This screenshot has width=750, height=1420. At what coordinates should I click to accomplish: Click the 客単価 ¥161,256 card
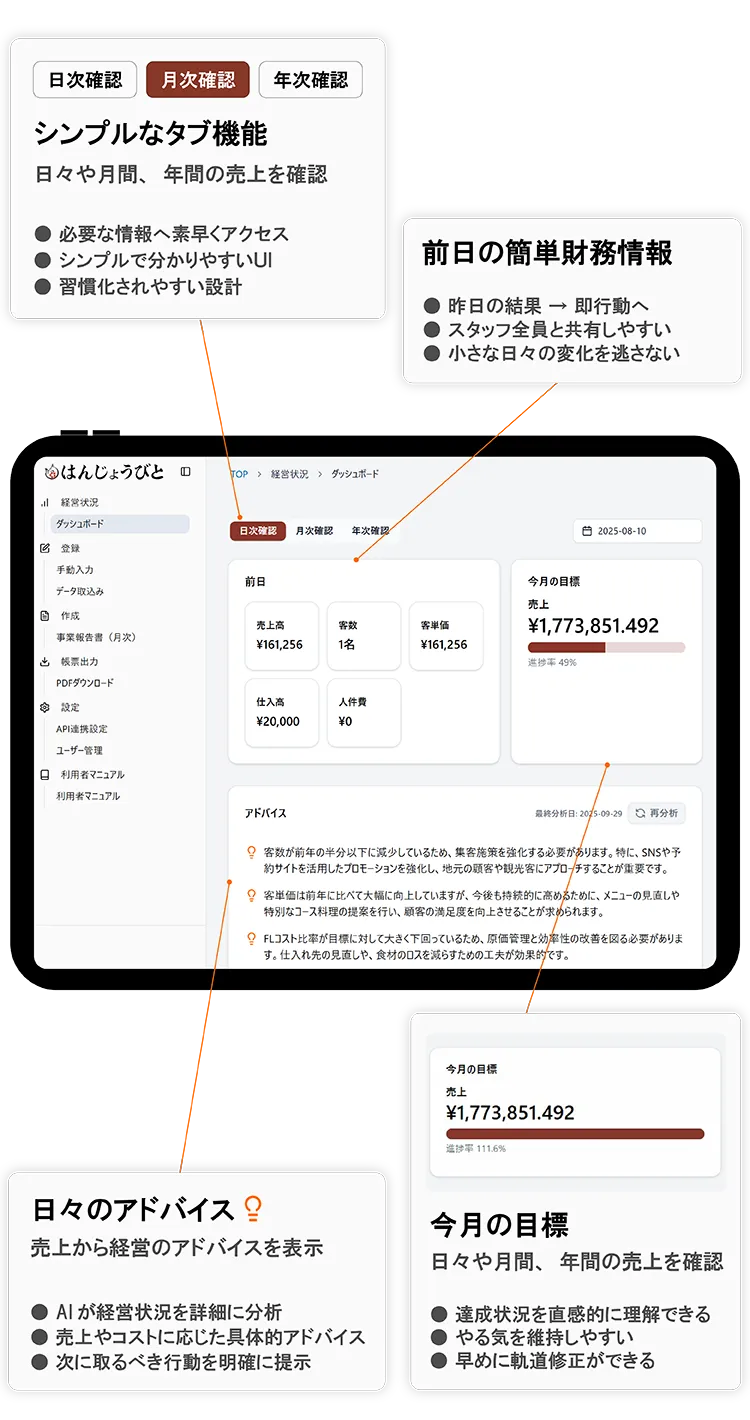[x=446, y=636]
